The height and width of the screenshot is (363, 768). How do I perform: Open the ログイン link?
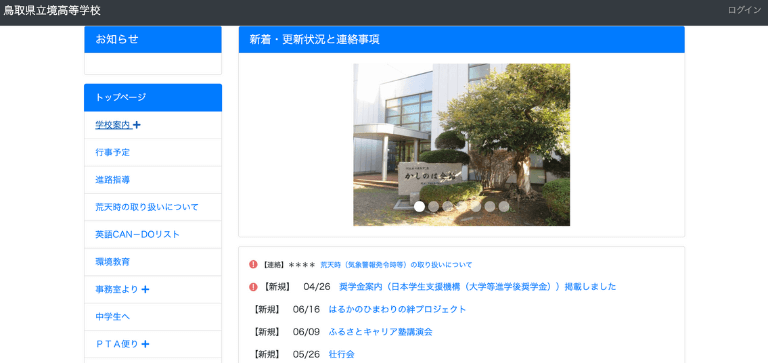click(744, 10)
